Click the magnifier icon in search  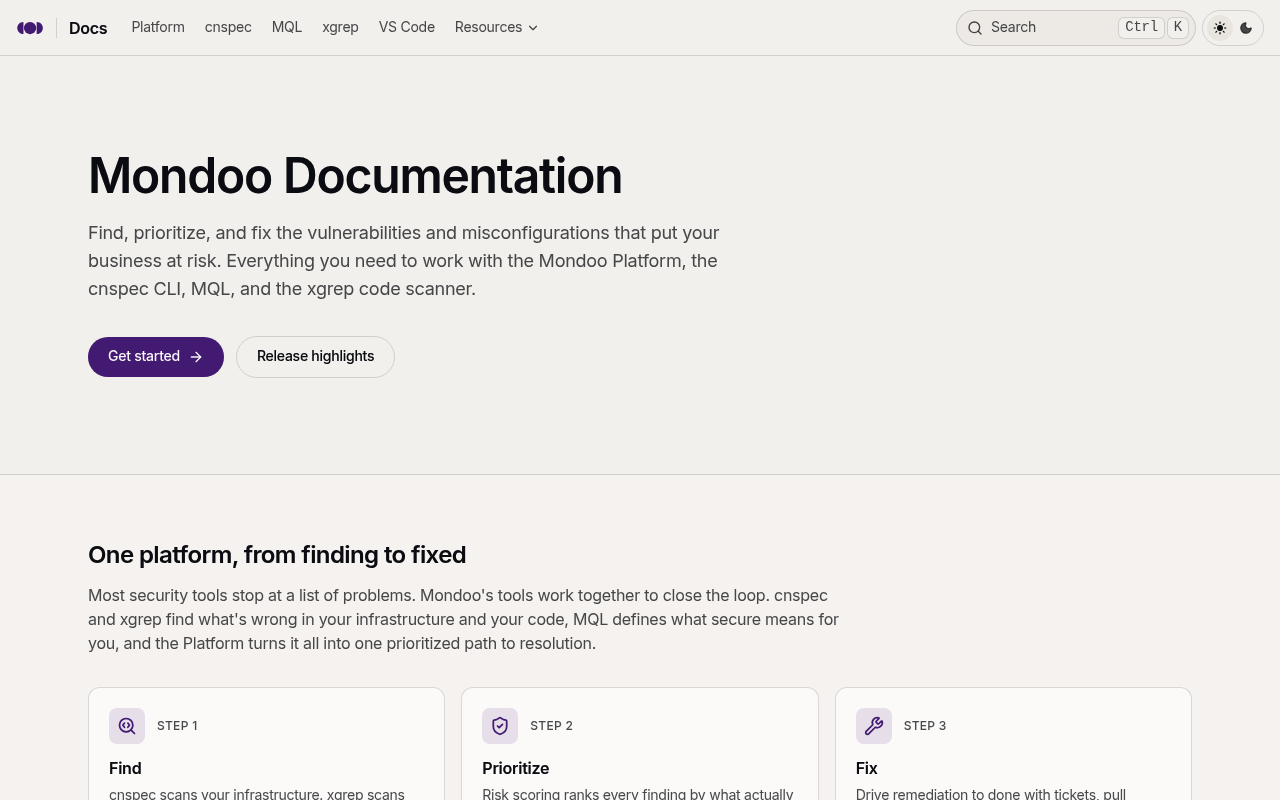coord(975,28)
